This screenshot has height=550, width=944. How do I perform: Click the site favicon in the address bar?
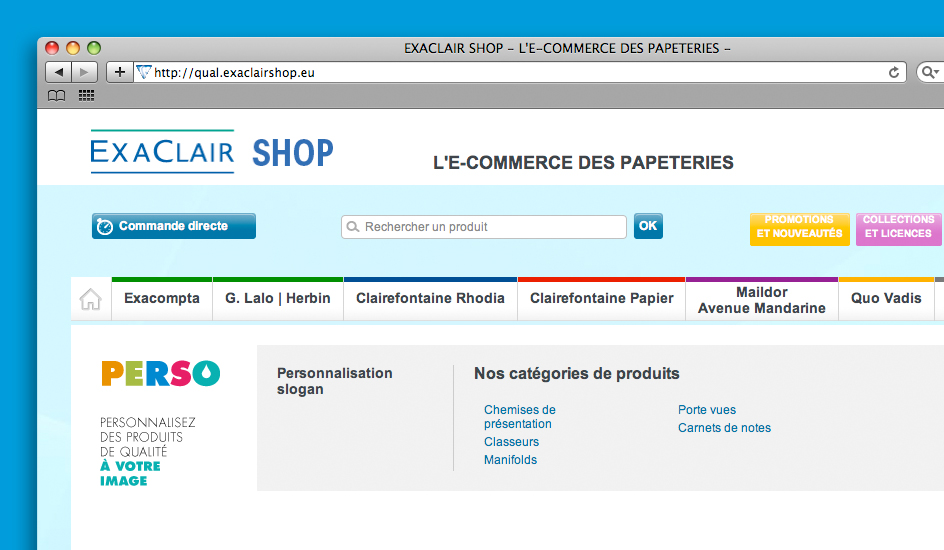(144, 72)
